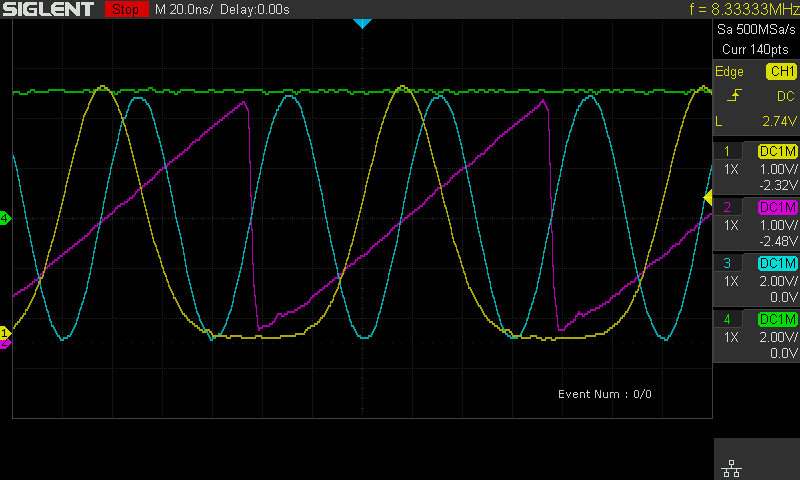The width and height of the screenshot is (800, 480).
Task: Select the Delay:0.00s readout
Action: (255, 9)
